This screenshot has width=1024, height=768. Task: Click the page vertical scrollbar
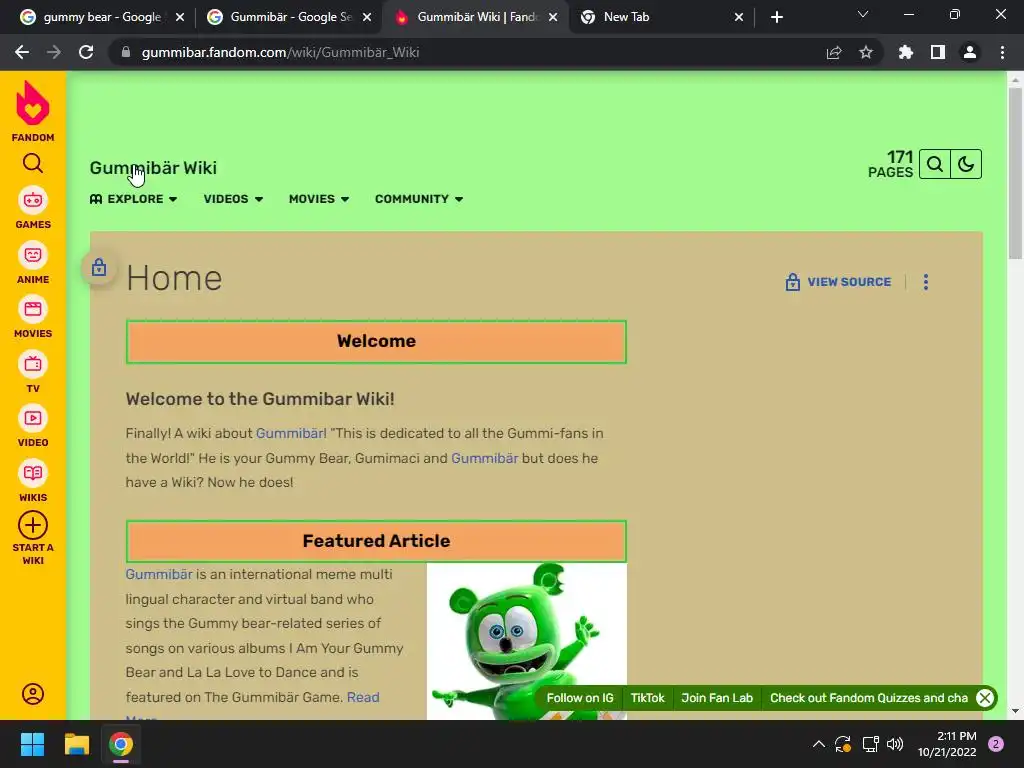click(1015, 174)
